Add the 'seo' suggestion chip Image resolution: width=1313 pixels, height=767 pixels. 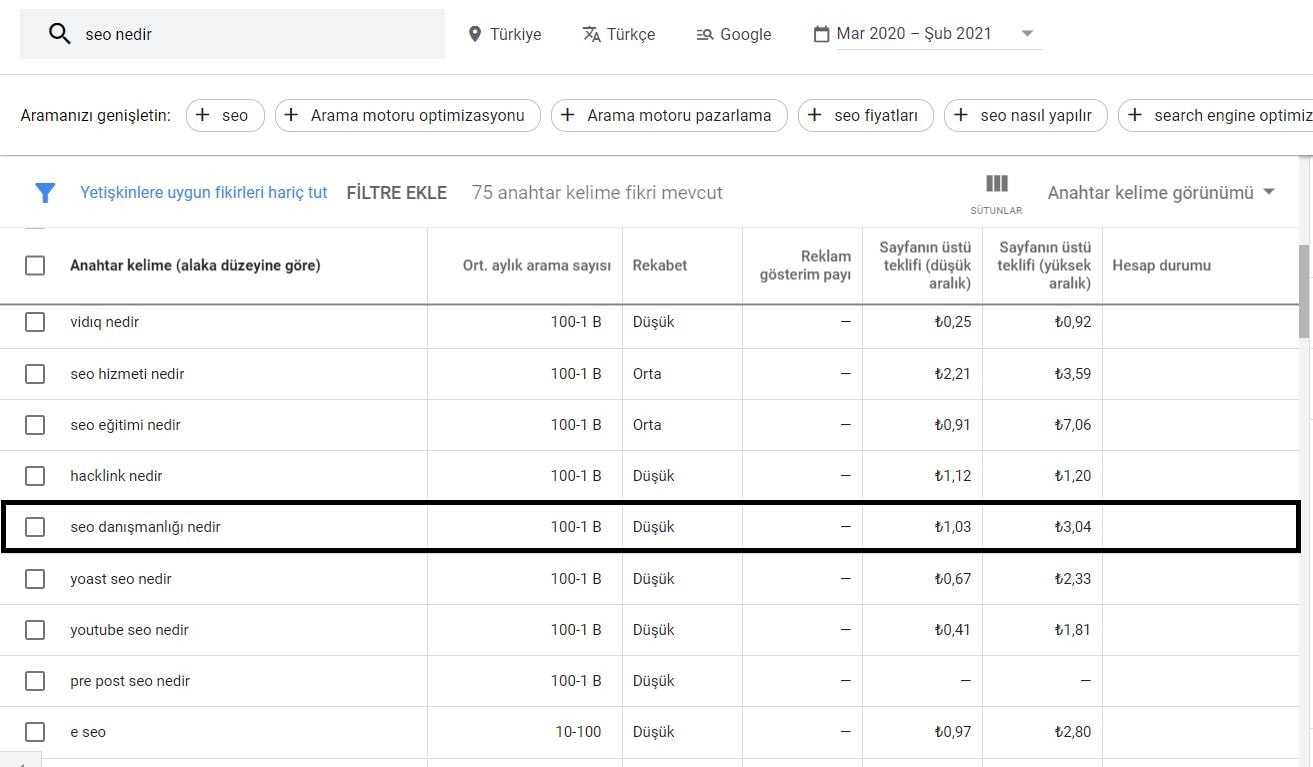pyautogui.click(x=225, y=115)
